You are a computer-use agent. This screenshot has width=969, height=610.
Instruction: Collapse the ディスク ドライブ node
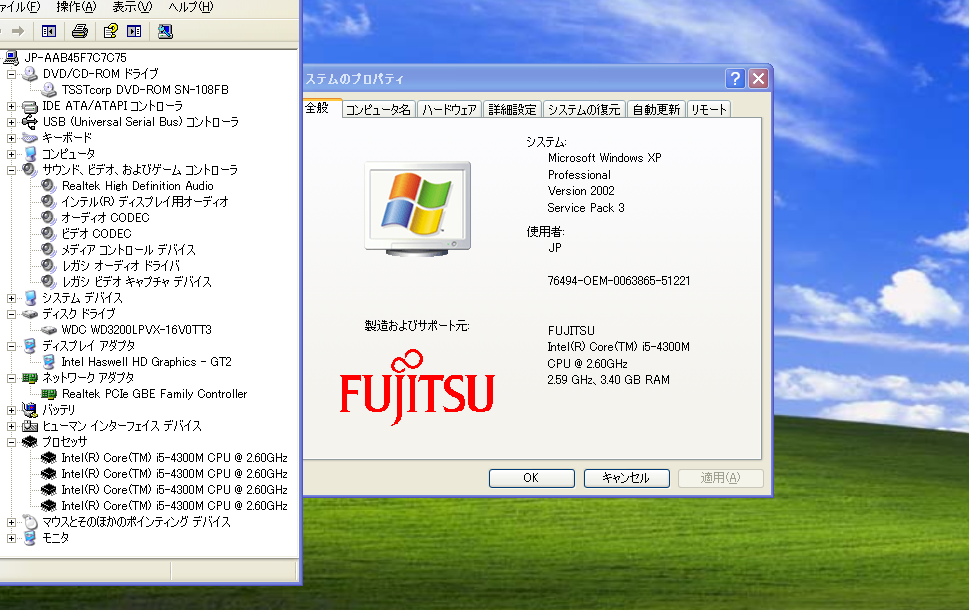tap(11, 314)
